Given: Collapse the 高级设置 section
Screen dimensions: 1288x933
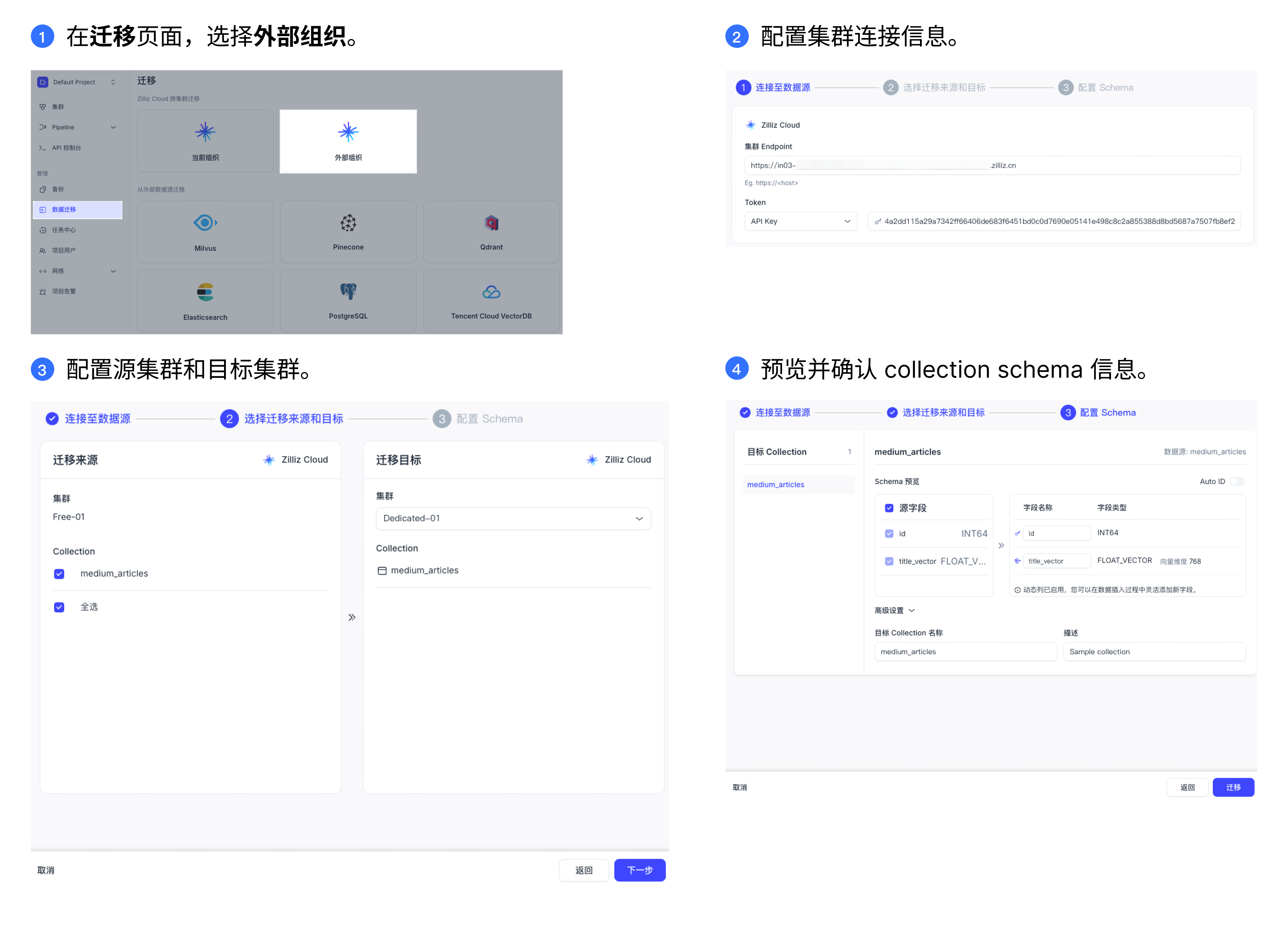Looking at the screenshot, I should click(x=894, y=611).
